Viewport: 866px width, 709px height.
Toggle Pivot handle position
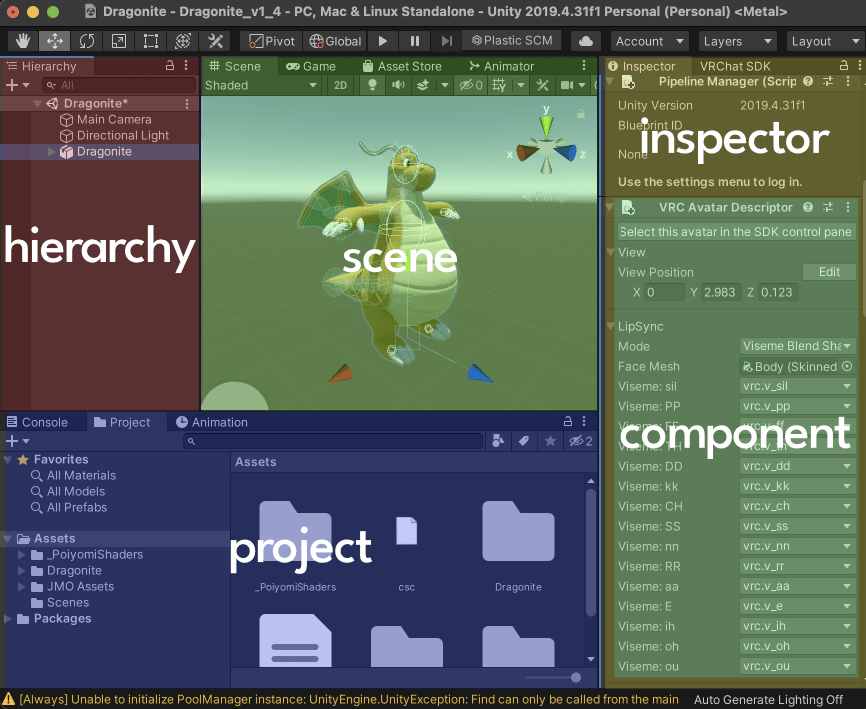click(x=271, y=41)
